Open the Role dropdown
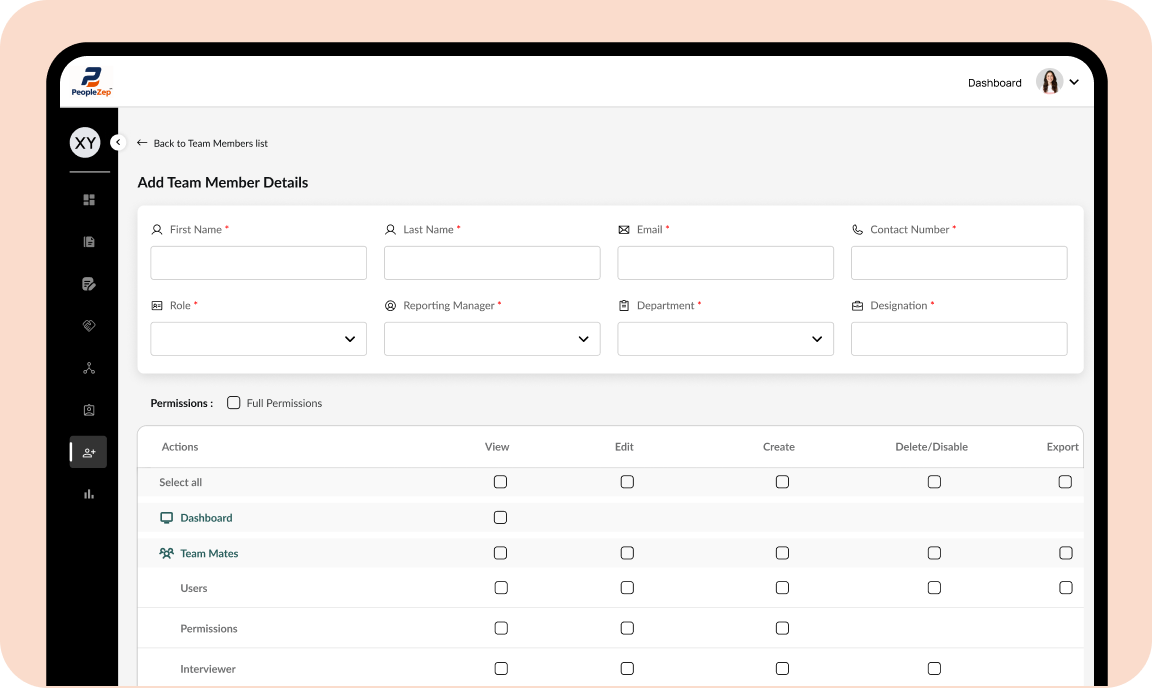The height and width of the screenshot is (688, 1152). point(259,339)
